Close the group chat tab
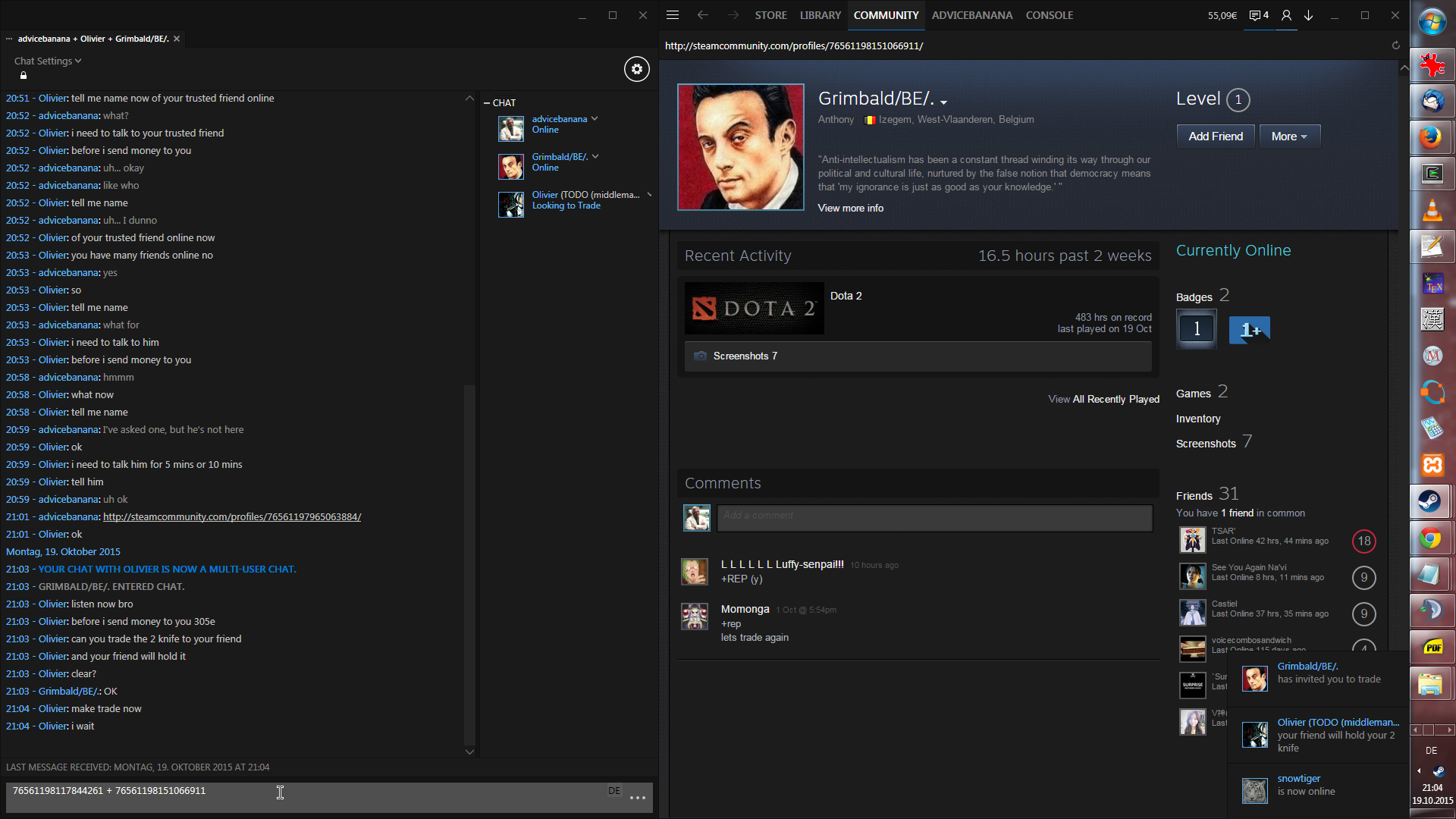1456x819 pixels. (x=177, y=39)
